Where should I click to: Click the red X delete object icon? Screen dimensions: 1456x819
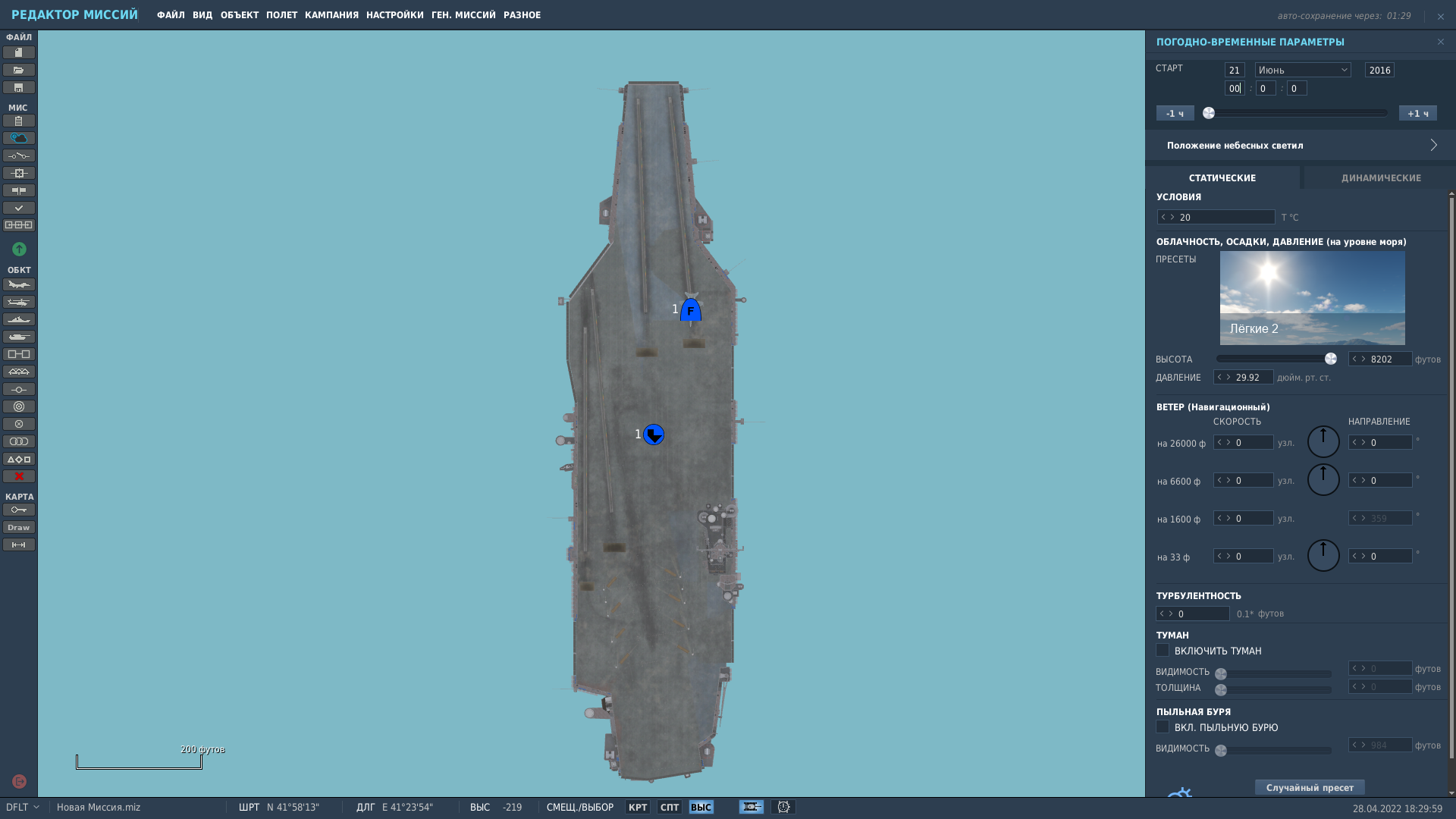pyautogui.click(x=19, y=476)
